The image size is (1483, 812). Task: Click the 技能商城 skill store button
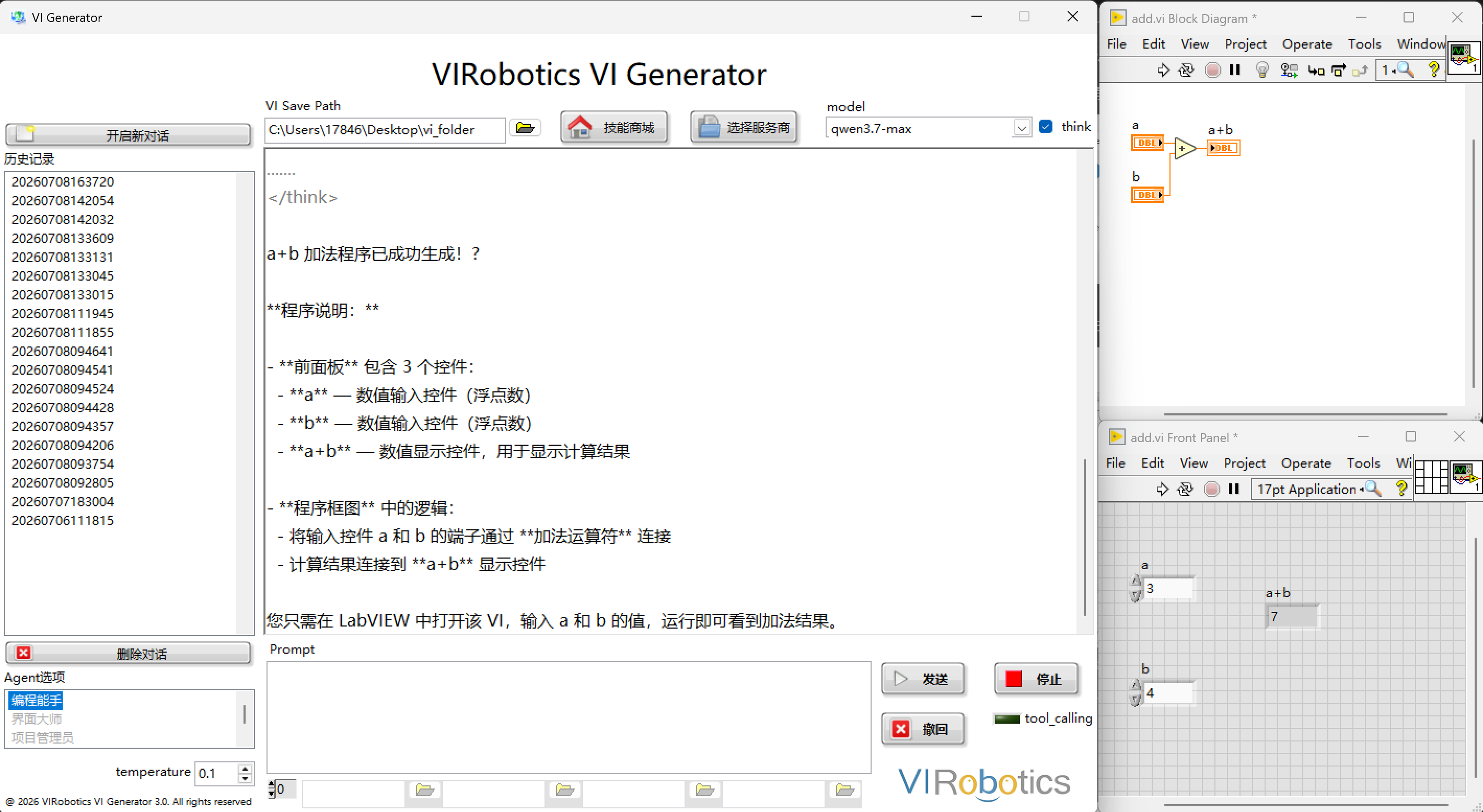click(x=613, y=127)
